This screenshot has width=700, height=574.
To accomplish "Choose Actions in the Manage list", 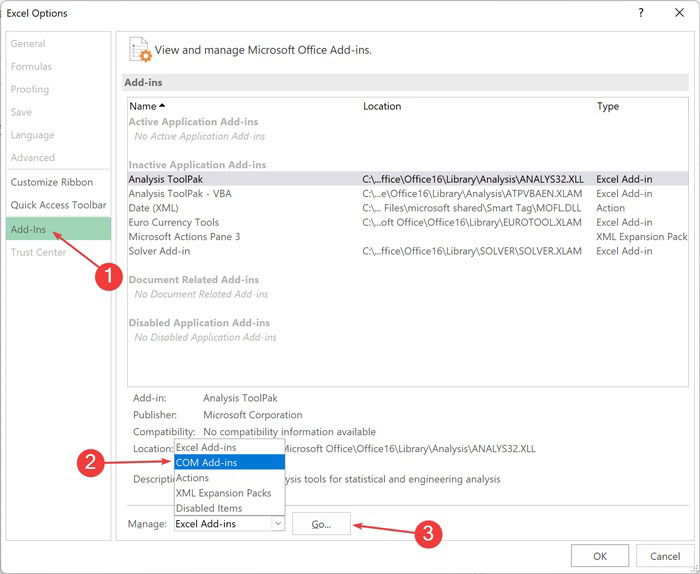I will point(229,478).
